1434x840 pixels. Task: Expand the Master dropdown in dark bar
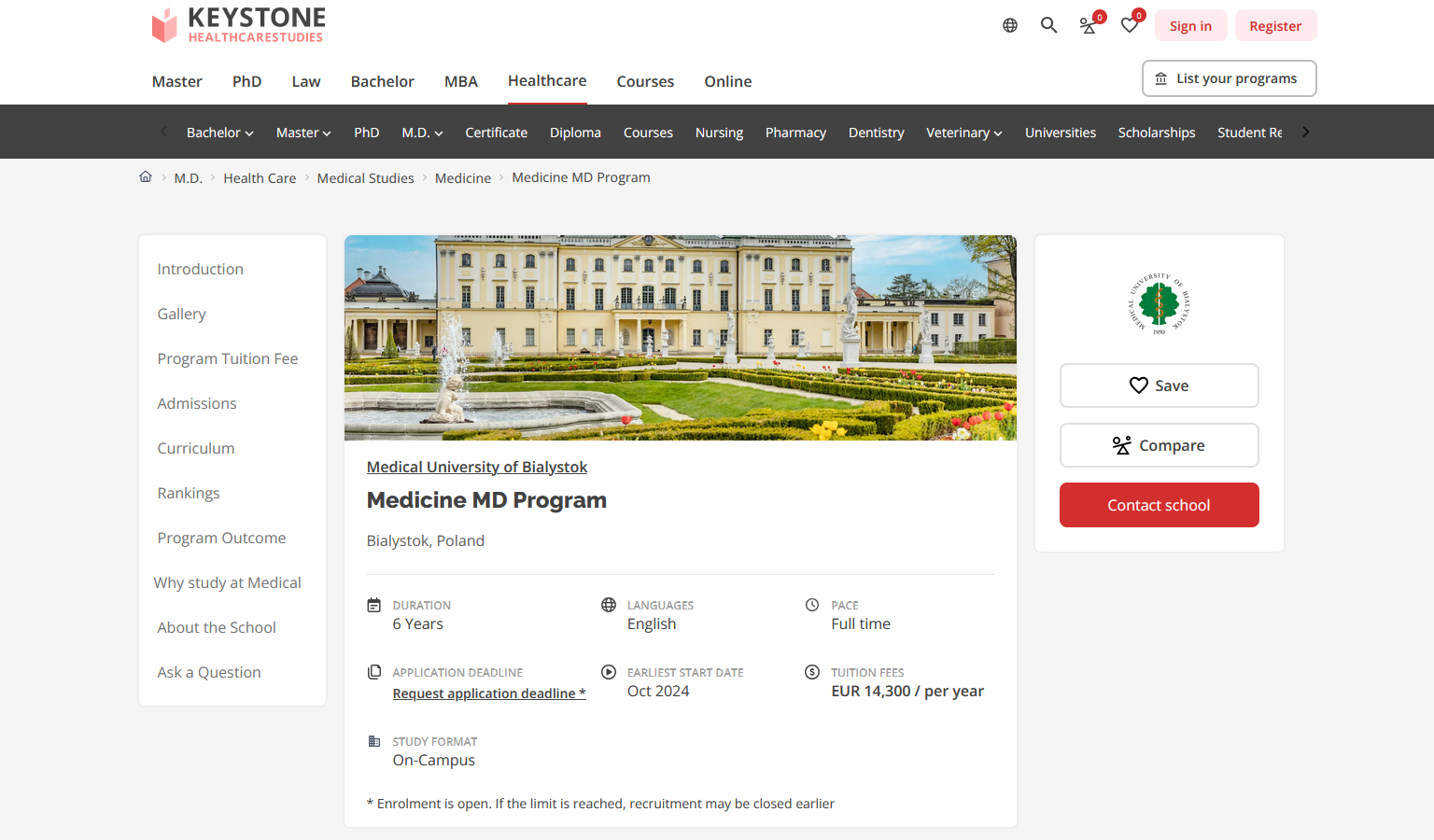(x=303, y=133)
